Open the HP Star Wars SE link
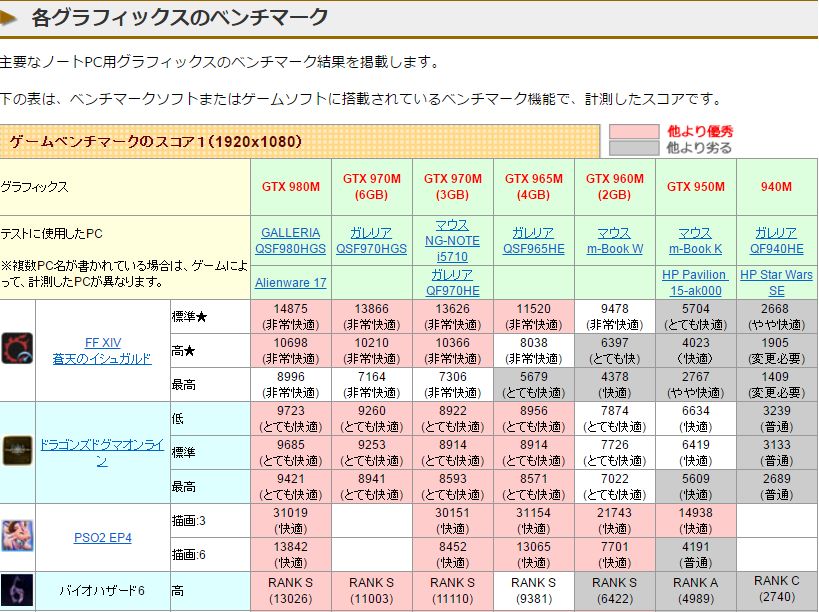Viewport: 819px width, 612px height. pyautogui.click(x=776, y=283)
